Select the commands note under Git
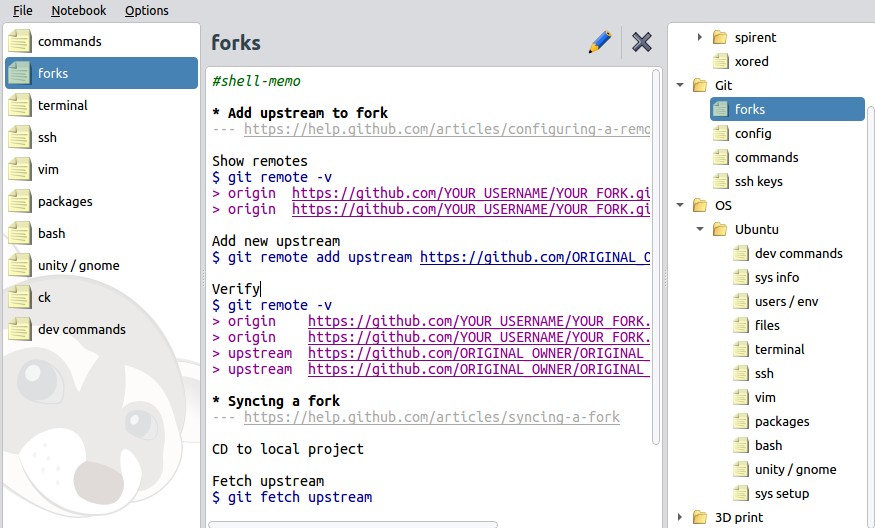Screen dimensions: 875x528 [756, 157]
